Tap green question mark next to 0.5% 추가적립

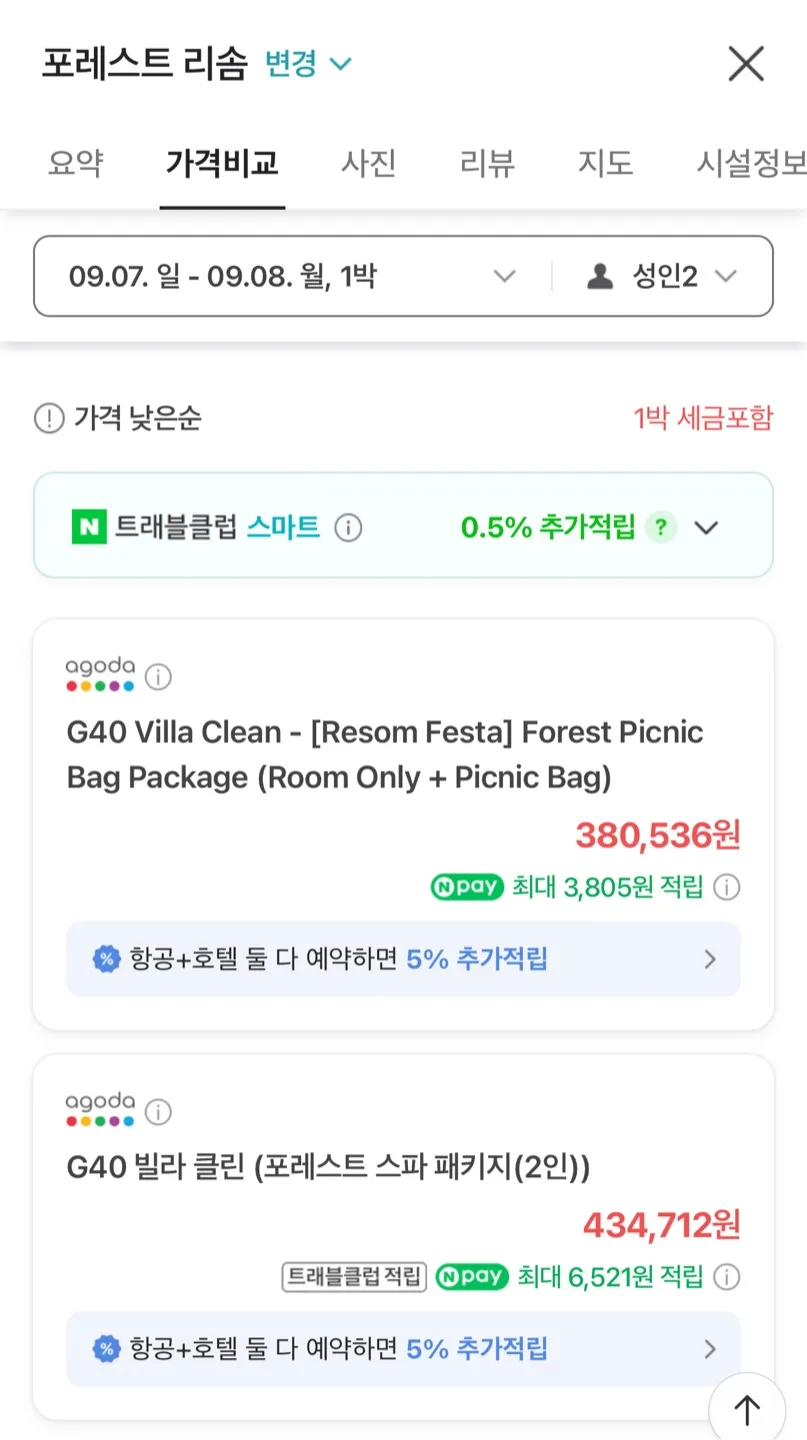(x=658, y=527)
